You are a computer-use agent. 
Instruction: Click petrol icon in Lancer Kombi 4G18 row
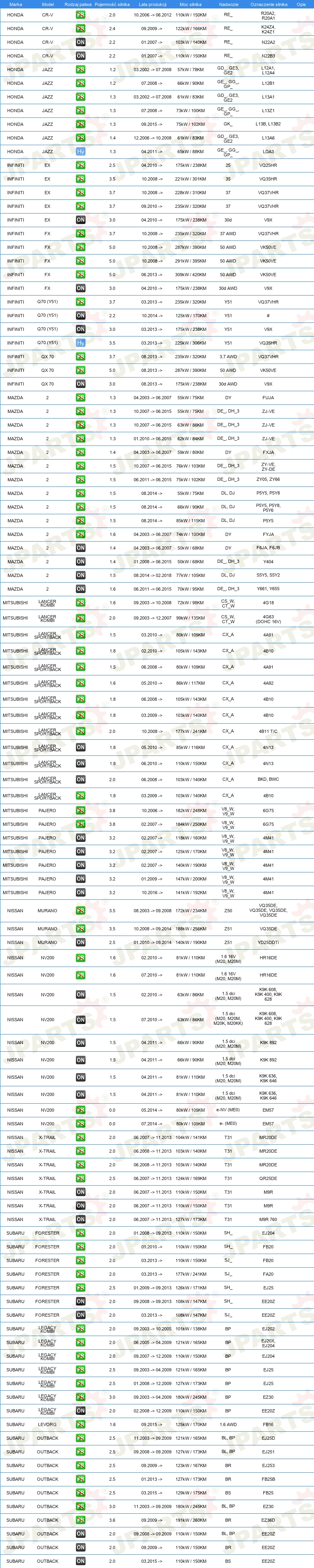pos(80,603)
